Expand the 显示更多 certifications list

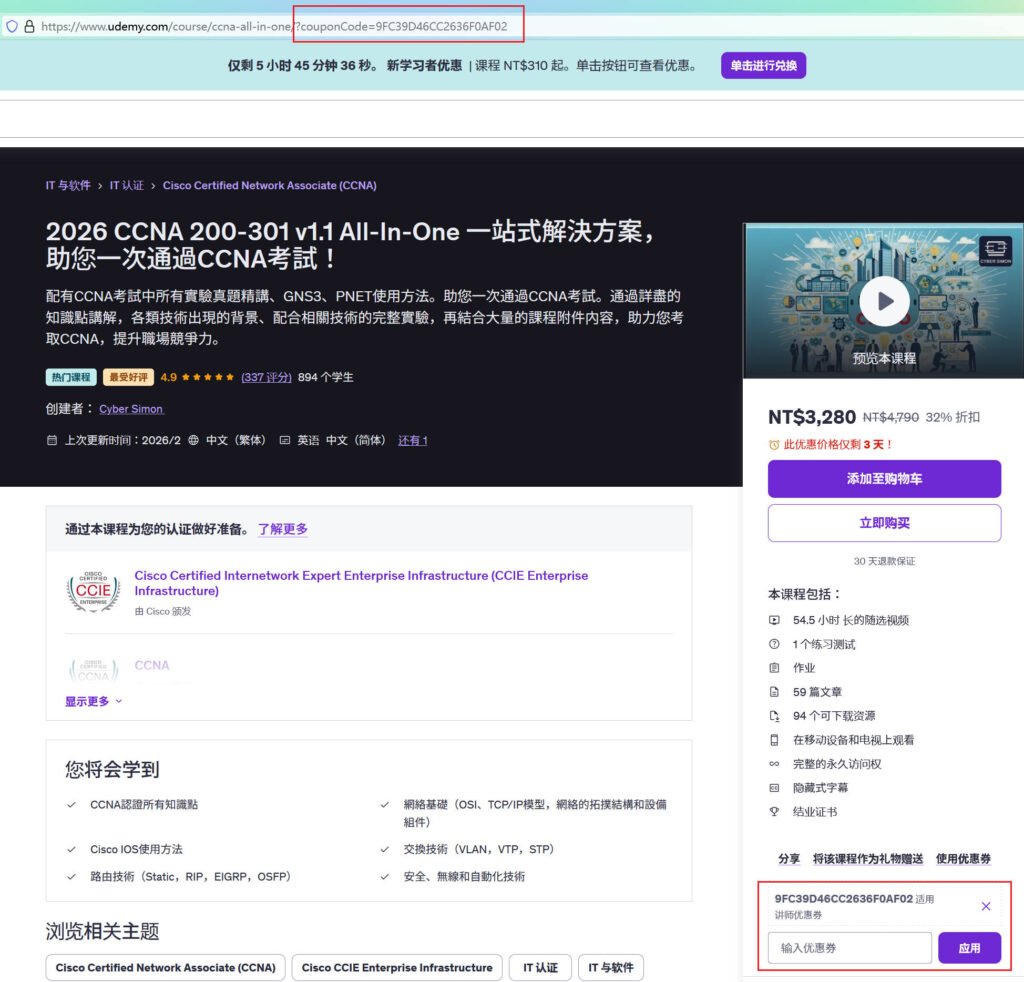pyautogui.click(x=93, y=701)
